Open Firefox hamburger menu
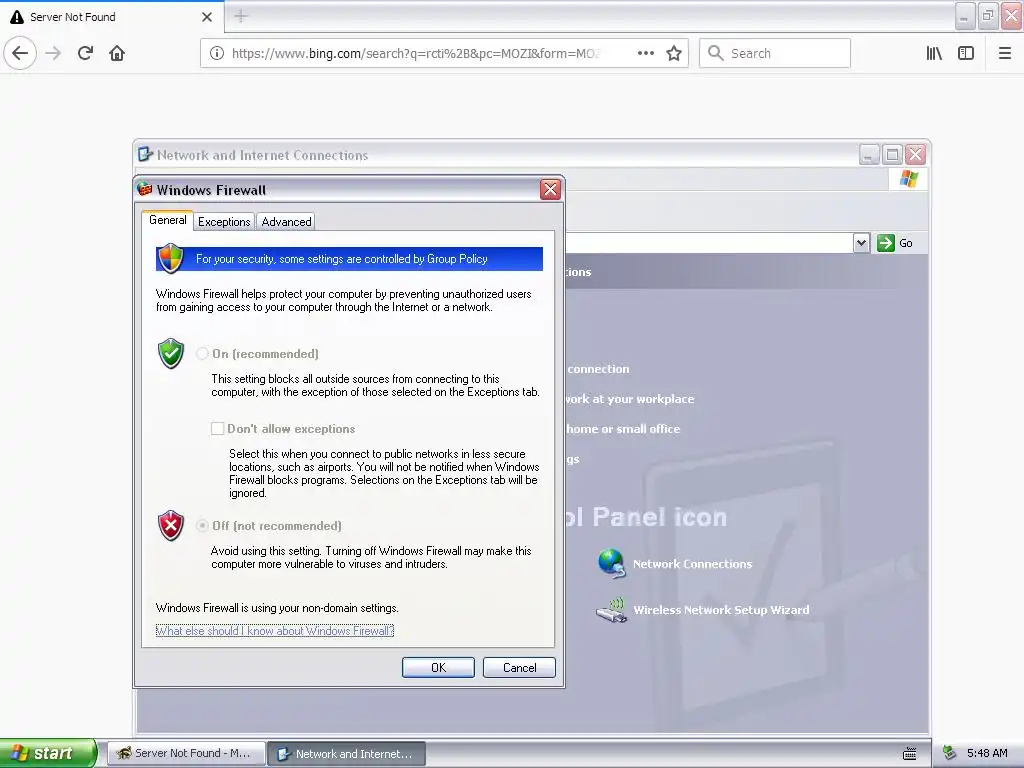 coord(1005,53)
